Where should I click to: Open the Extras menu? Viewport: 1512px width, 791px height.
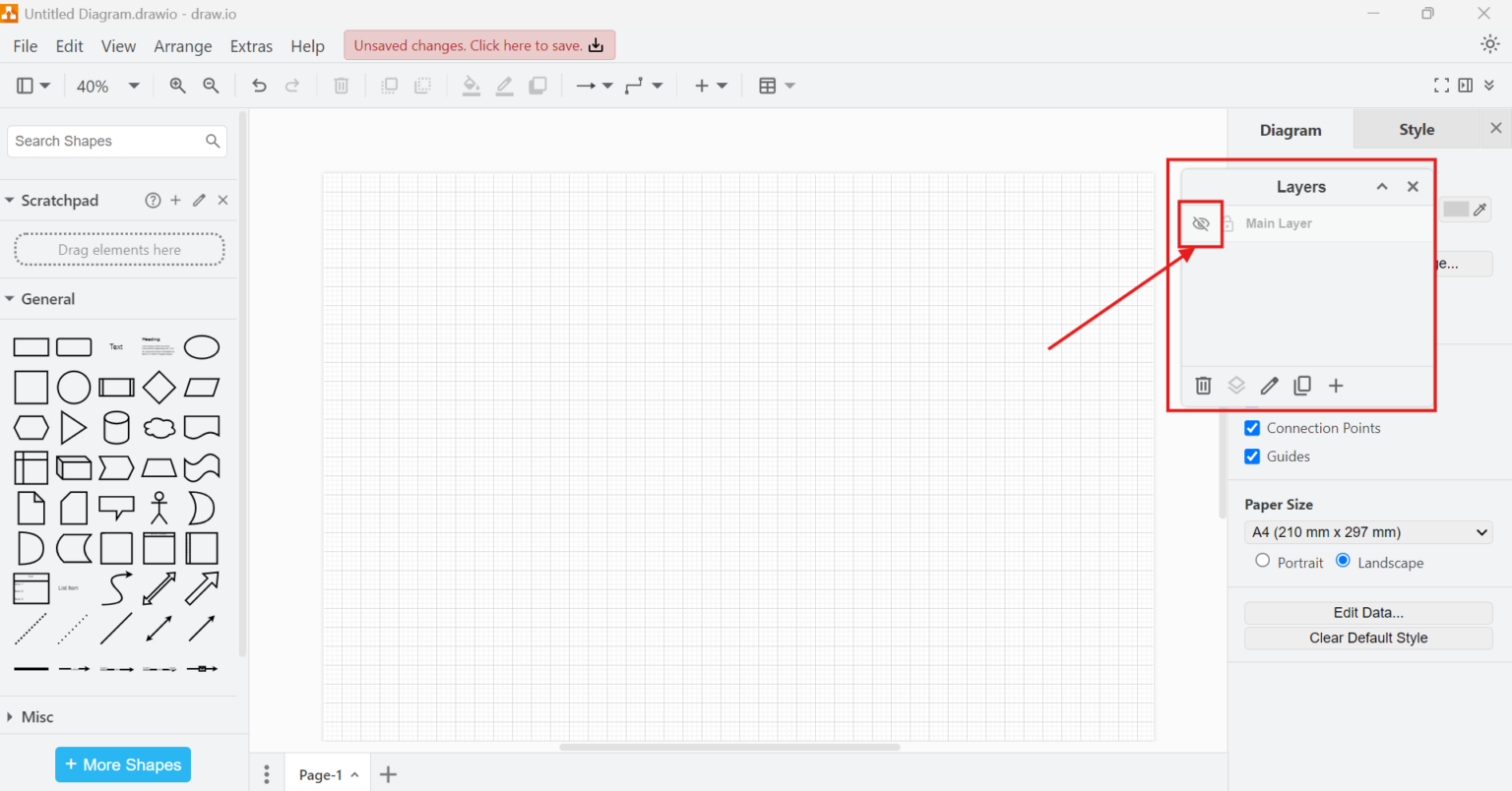[x=251, y=45]
